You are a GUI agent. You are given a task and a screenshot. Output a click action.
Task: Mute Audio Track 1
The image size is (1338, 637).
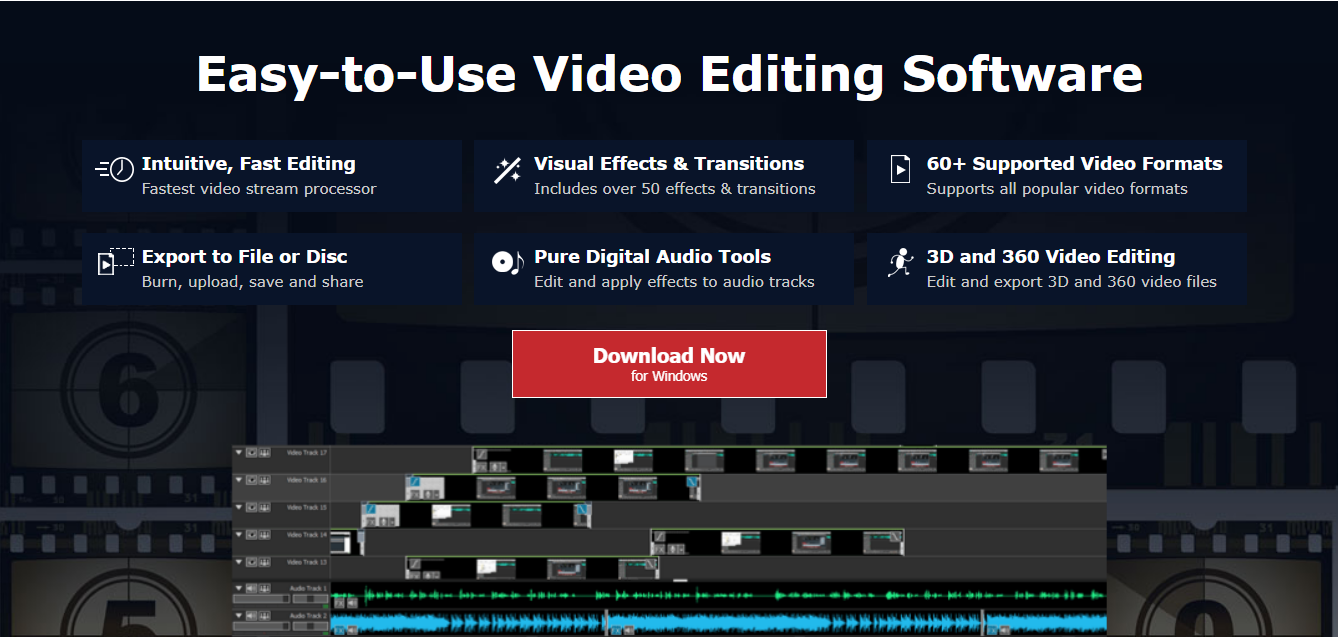tap(251, 588)
